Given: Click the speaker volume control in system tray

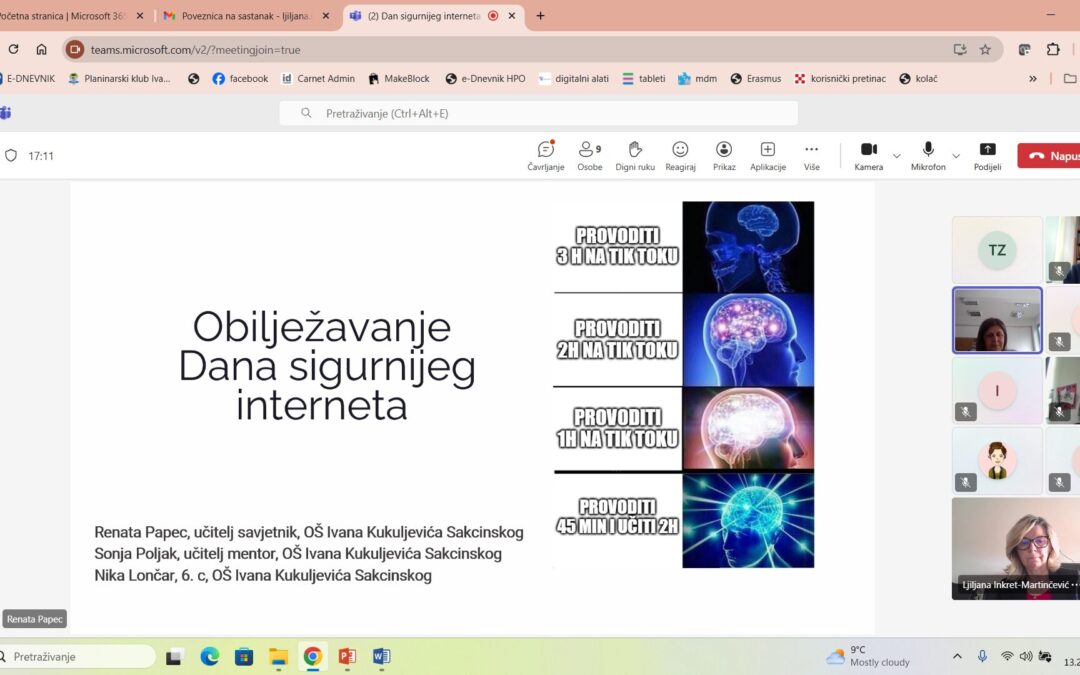Looking at the screenshot, I should (x=1025, y=656).
